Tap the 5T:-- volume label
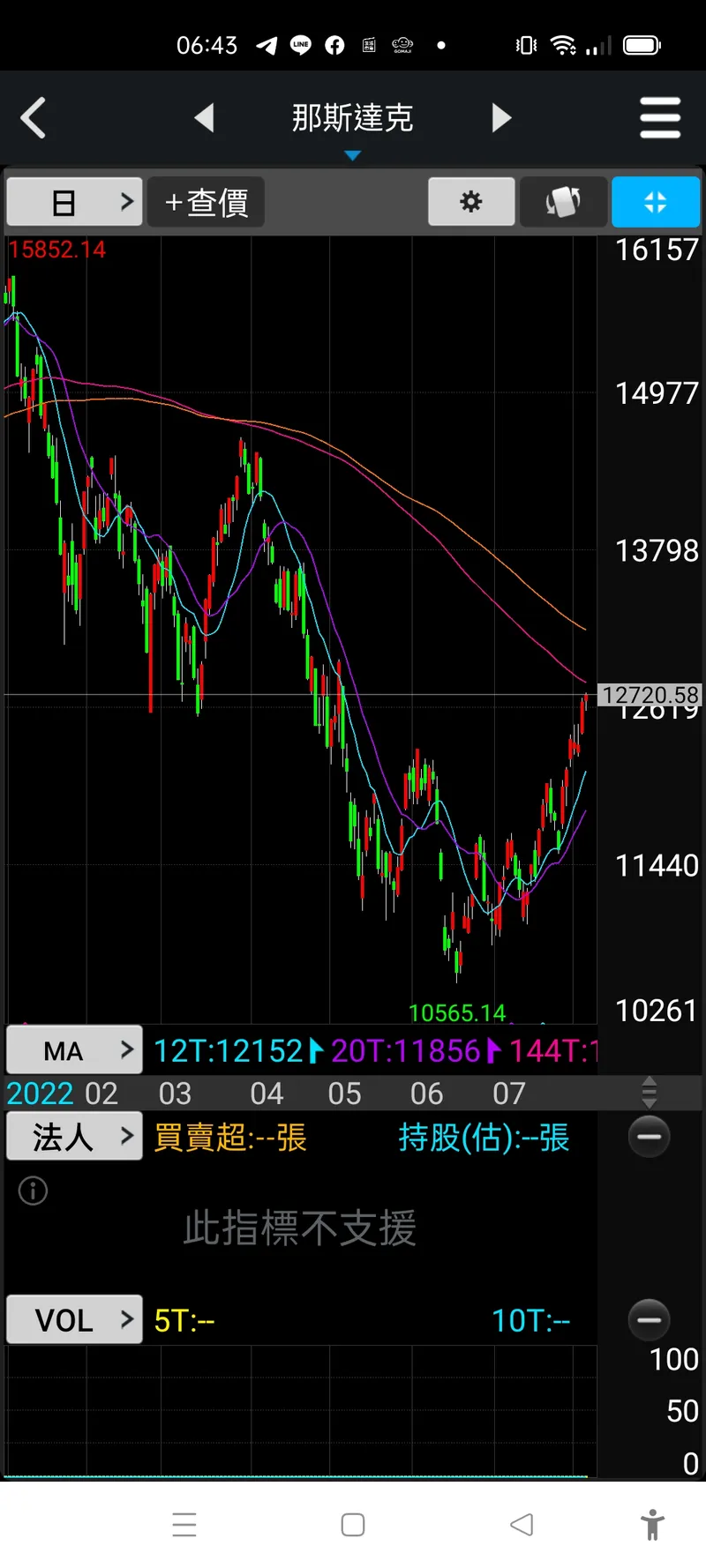Viewport: 706px width, 1568px height. coord(184,1320)
